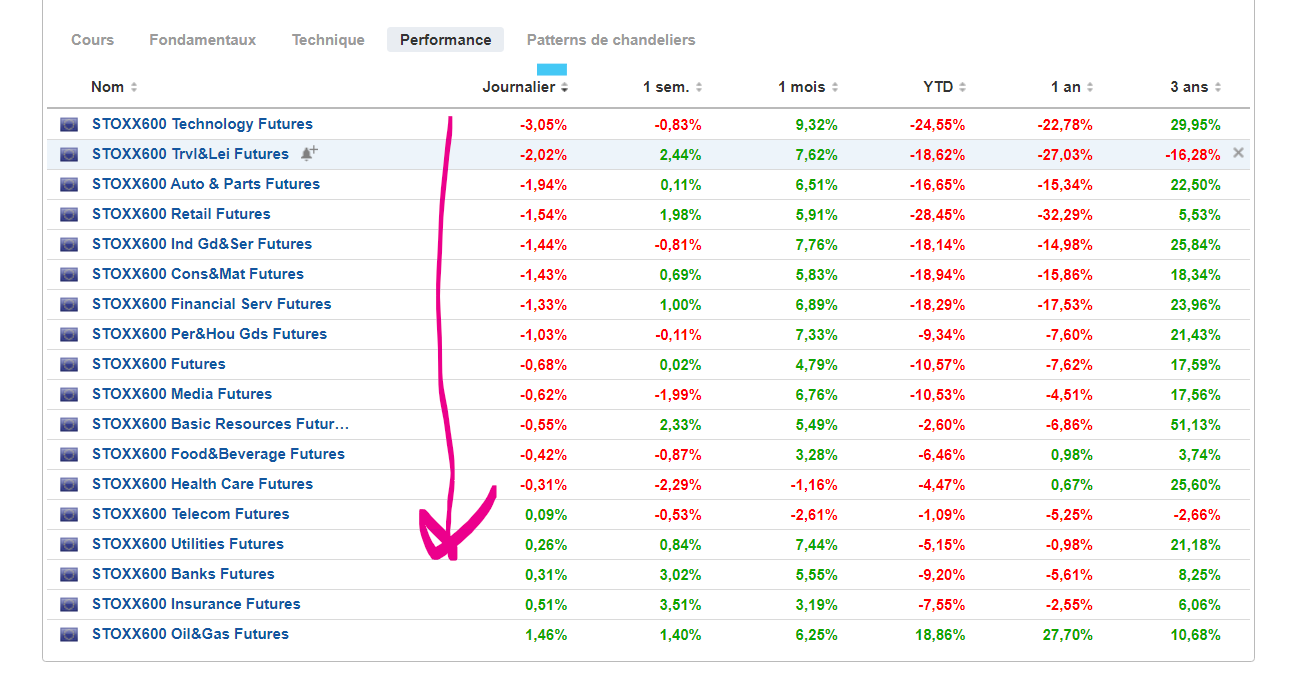Click Health Care 1 mois value -1,16%
This screenshot has width=1315, height=687.
click(x=814, y=485)
